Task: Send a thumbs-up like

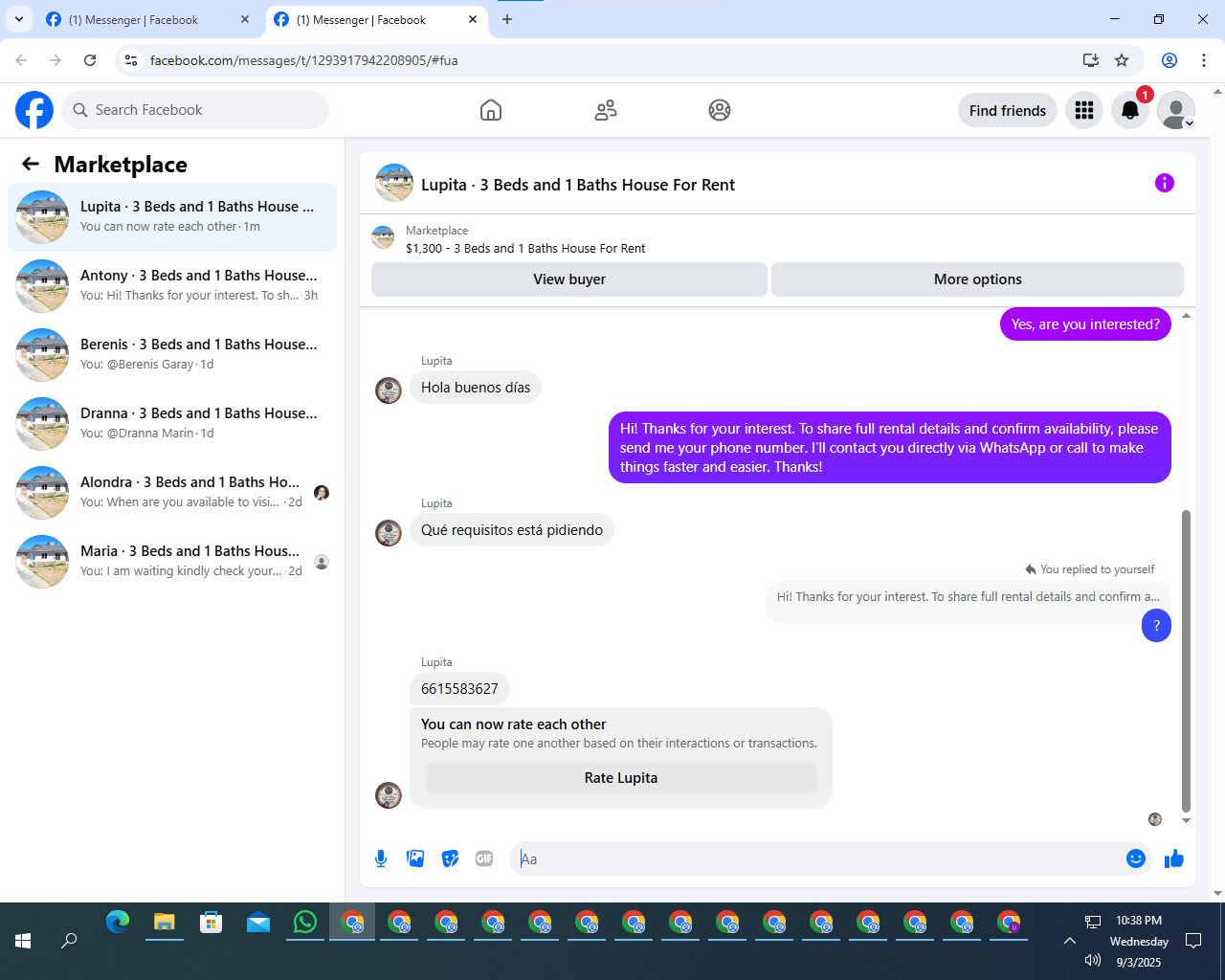Action: tap(1174, 858)
